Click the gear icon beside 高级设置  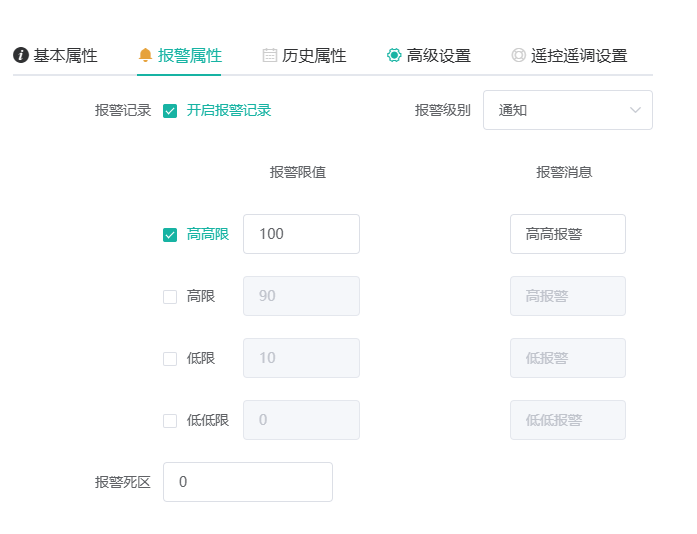[x=394, y=55]
